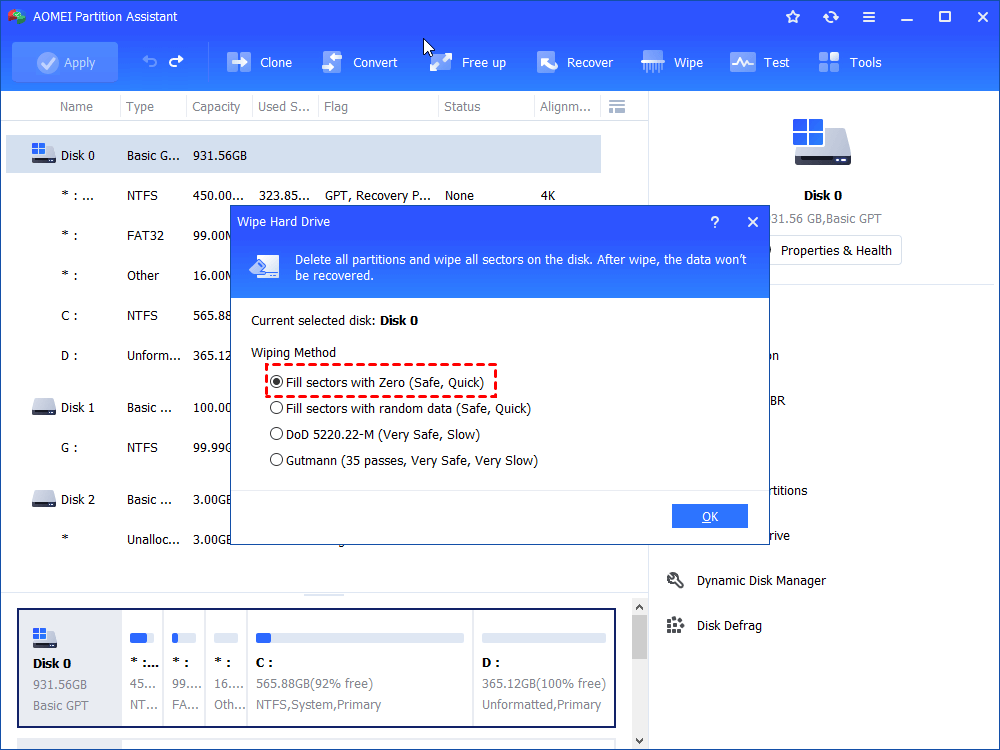Close the Wipe Hard Drive dialog
Image resolution: width=1000 pixels, height=750 pixels.
coord(753,222)
